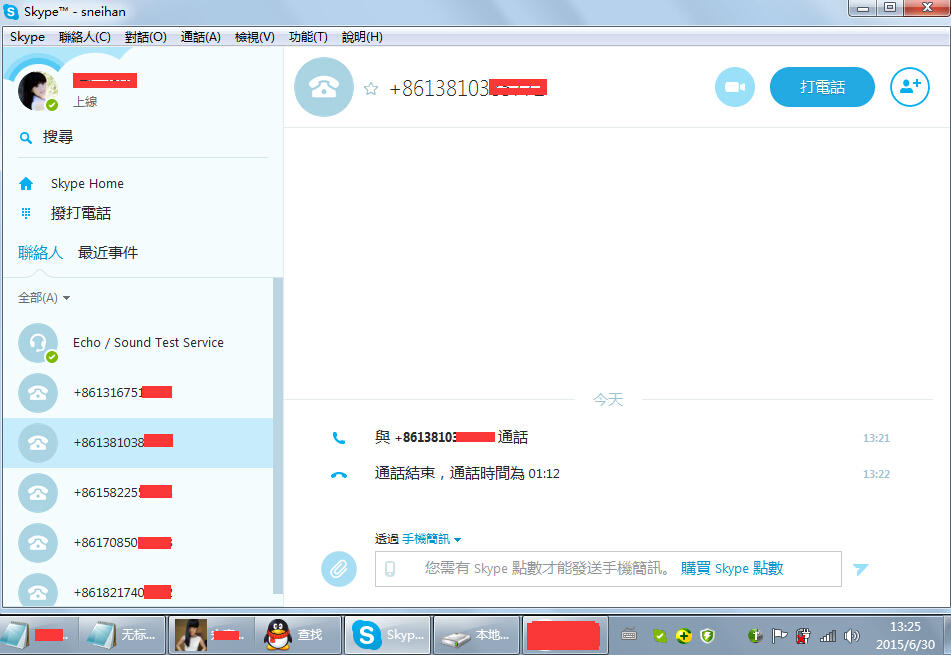Click the 上線 status text
Viewport: 951px width, 655px height.
(85, 101)
